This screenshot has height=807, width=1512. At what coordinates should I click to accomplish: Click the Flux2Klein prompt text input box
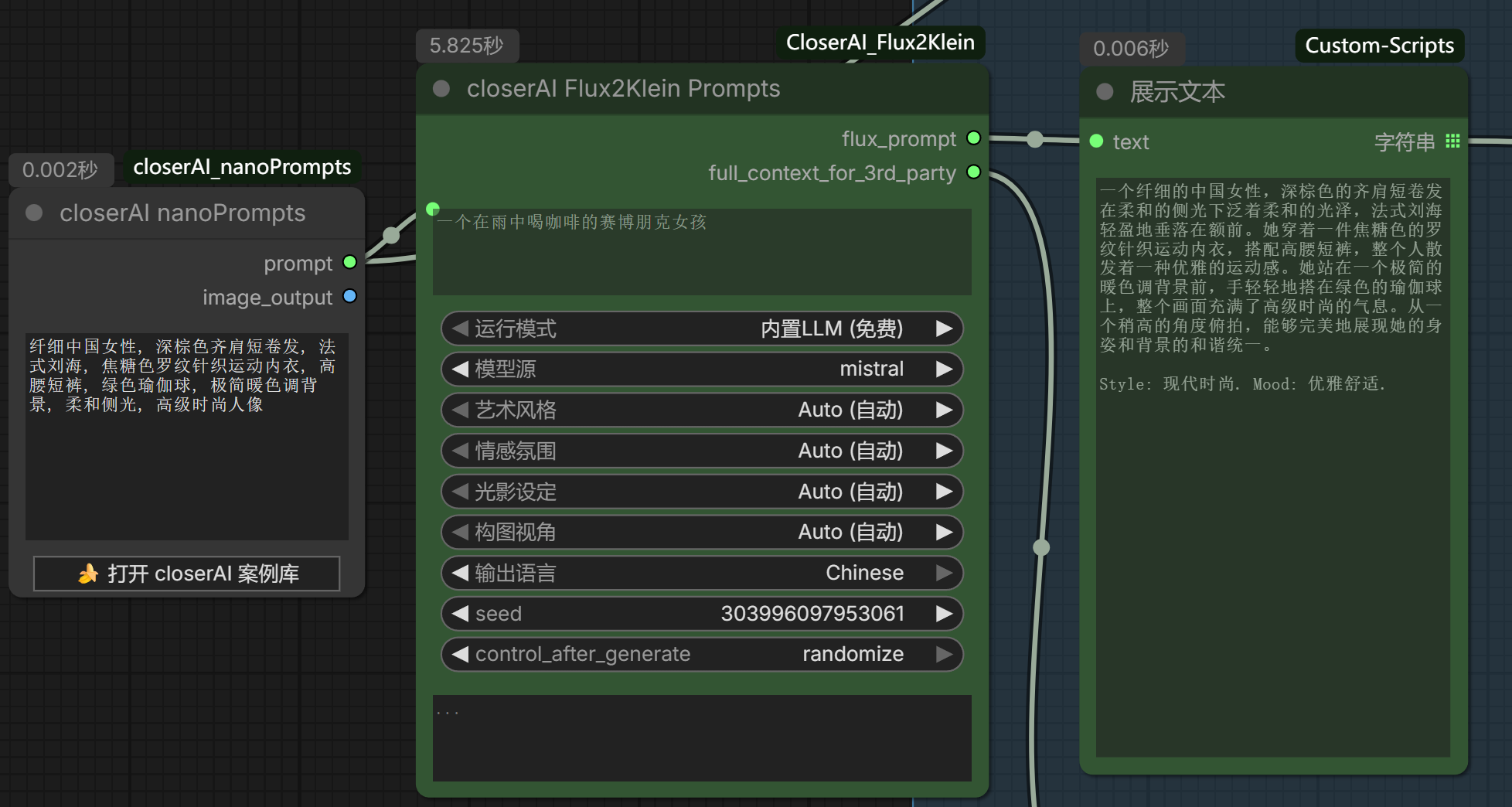(x=701, y=252)
